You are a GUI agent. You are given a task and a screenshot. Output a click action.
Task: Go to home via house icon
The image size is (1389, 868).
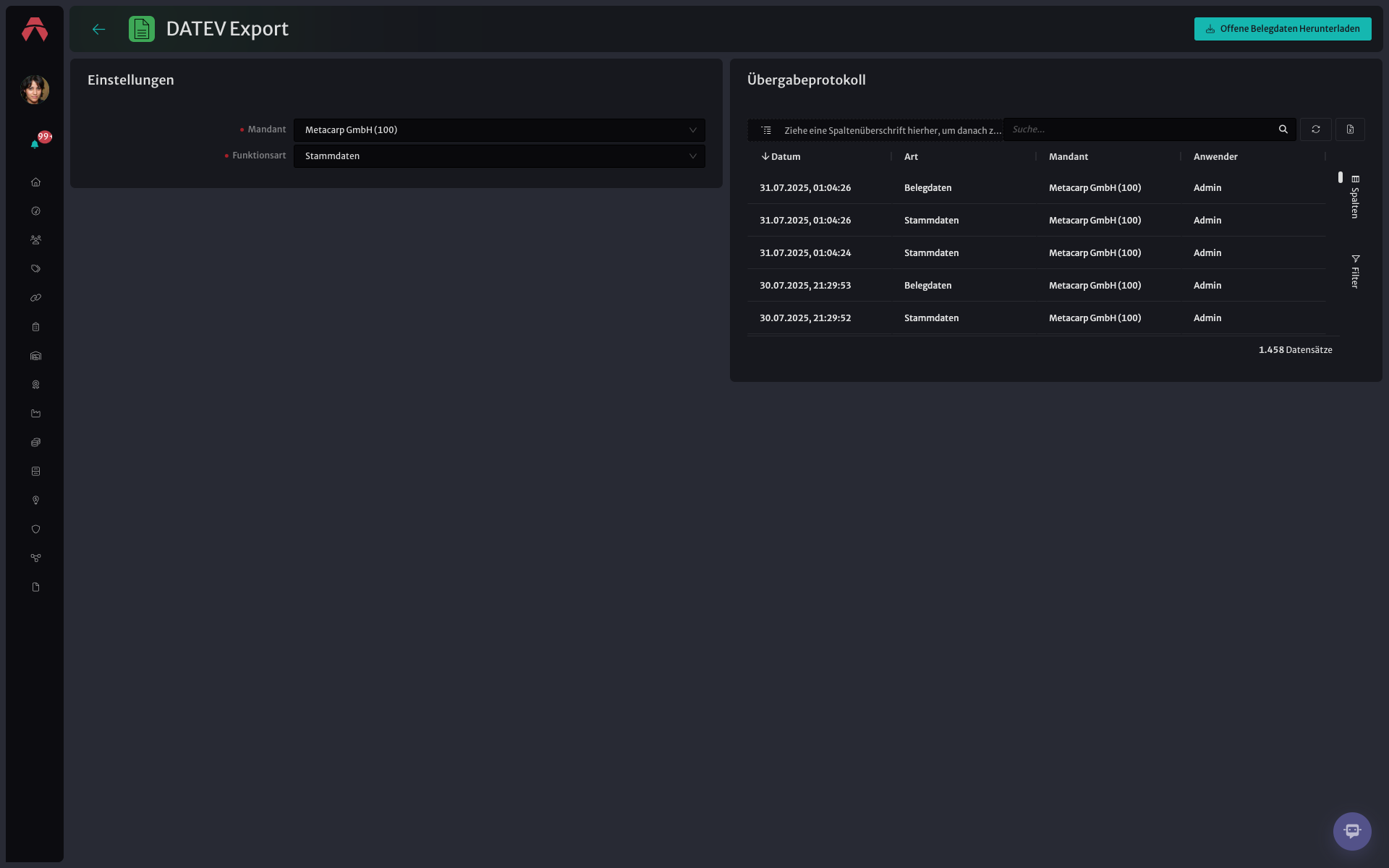pyautogui.click(x=35, y=182)
